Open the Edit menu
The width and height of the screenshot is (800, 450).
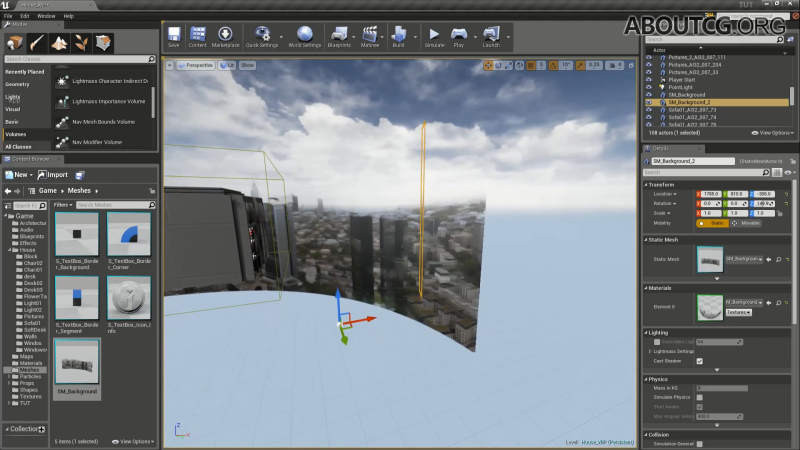24,16
